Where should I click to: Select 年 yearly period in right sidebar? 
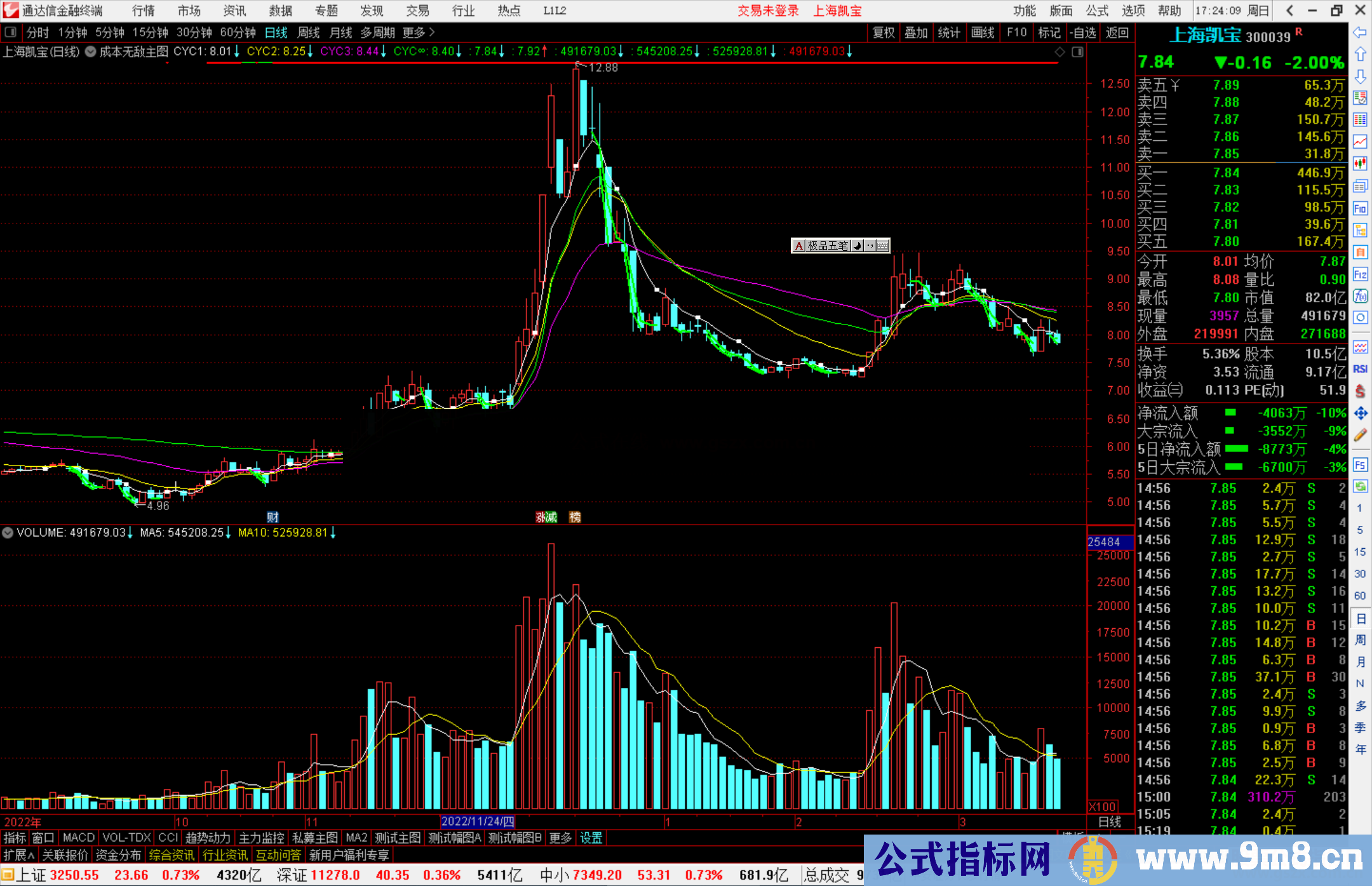point(1360,749)
